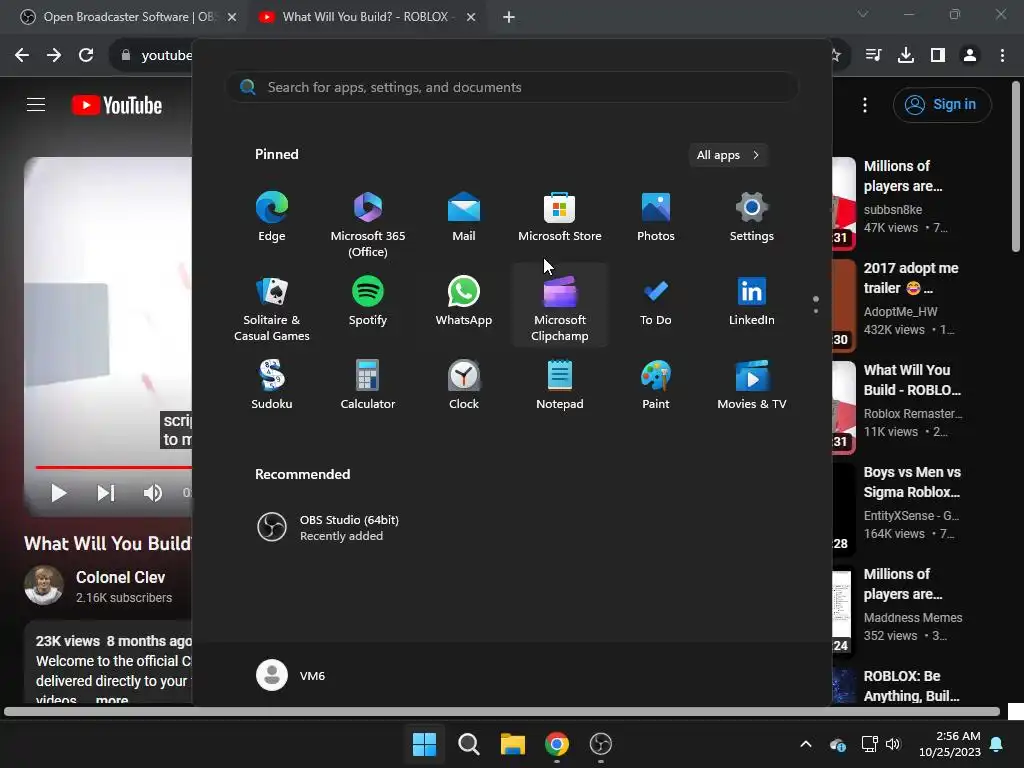Image resolution: width=1024 pixels, height=768 pixels.
Task: Open File Explorer from taskbar
Action: (x=513, y=744)
